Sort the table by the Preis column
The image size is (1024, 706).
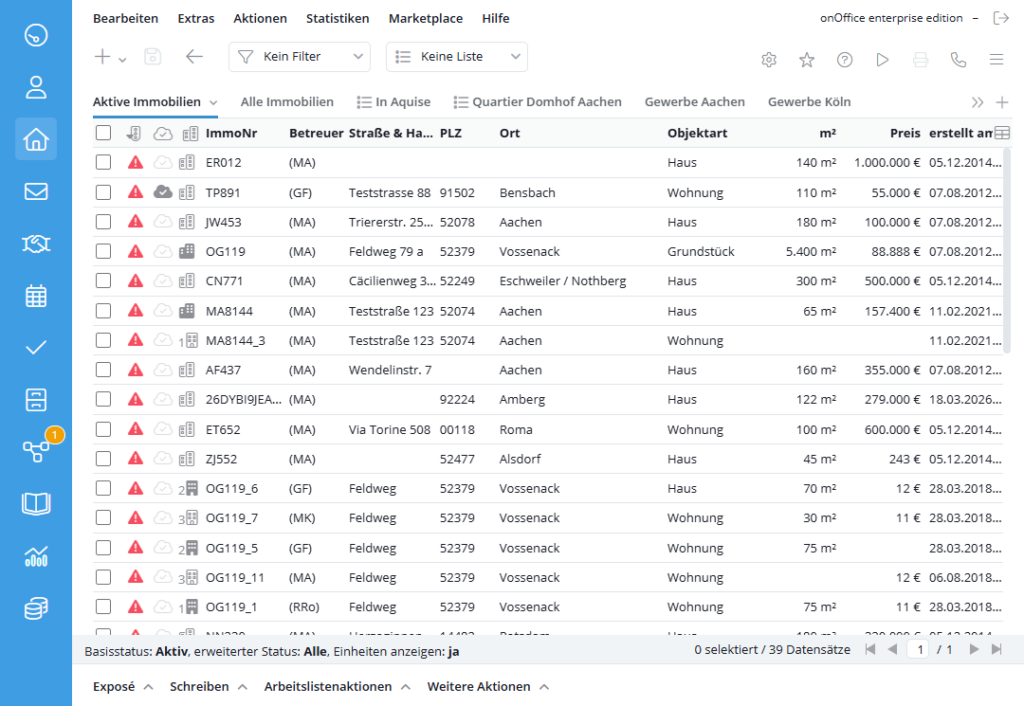pos(904,133)
